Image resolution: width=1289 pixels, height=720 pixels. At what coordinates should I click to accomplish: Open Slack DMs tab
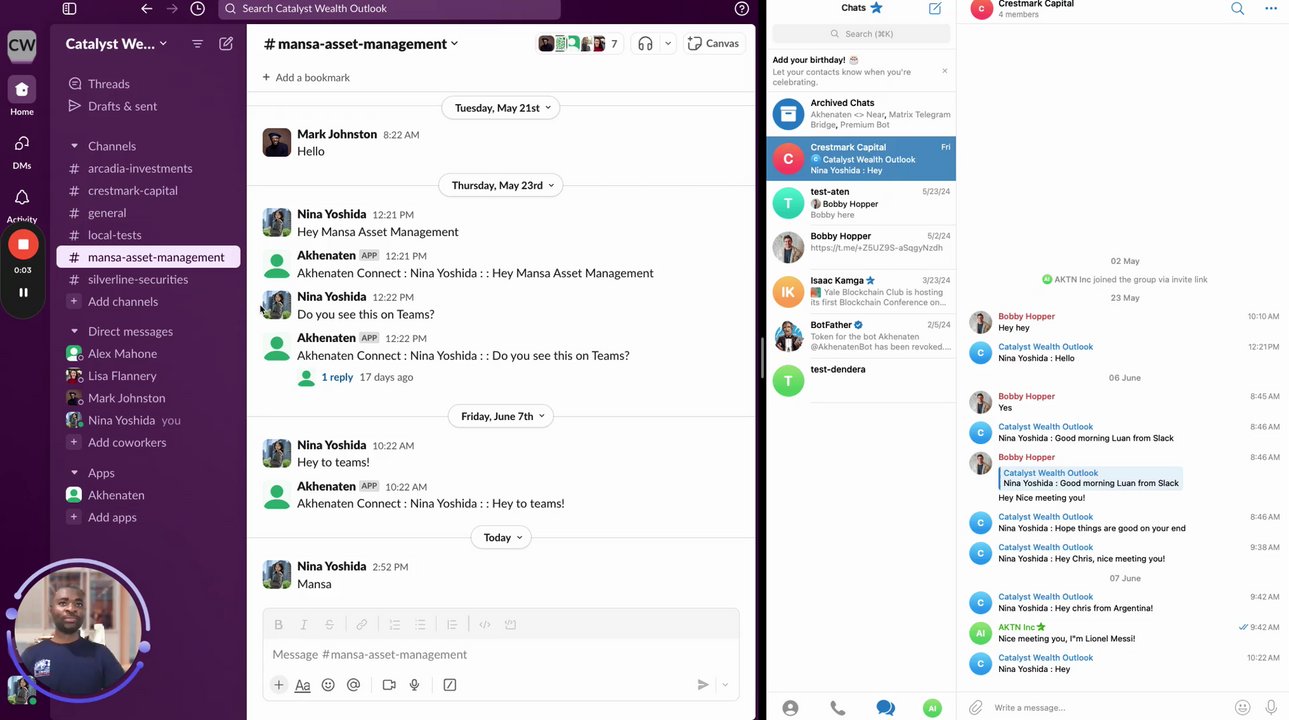[22, 151]
